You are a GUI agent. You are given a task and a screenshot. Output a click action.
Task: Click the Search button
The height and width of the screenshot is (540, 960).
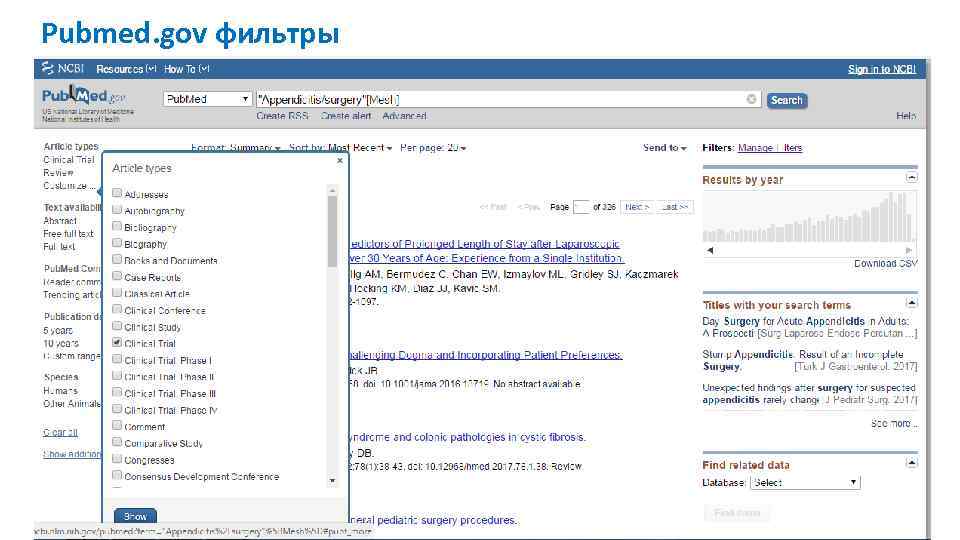(x=787, y=100)
